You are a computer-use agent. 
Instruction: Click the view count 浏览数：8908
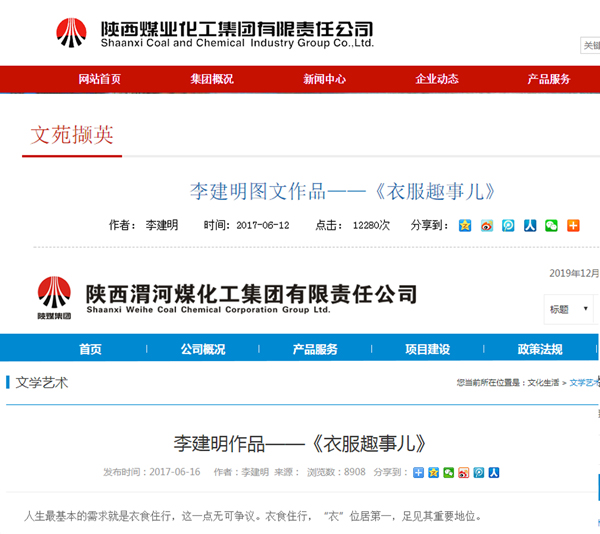(336, 472)
